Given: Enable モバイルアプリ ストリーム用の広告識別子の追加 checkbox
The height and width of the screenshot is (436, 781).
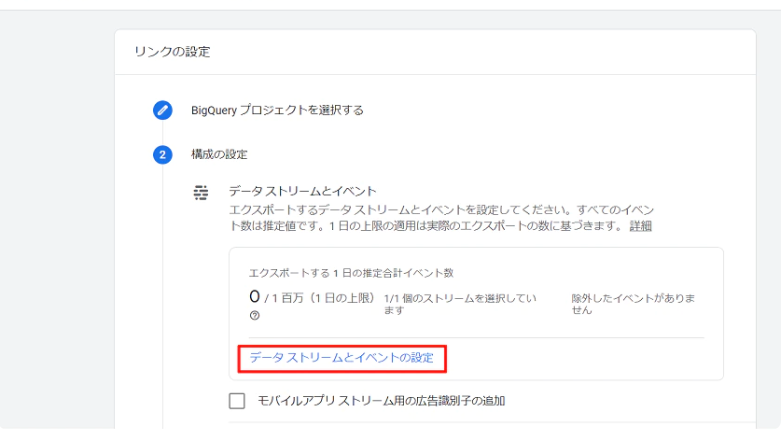Looking at the screenshot, I should pyautogui.click(x=237, y=401).
